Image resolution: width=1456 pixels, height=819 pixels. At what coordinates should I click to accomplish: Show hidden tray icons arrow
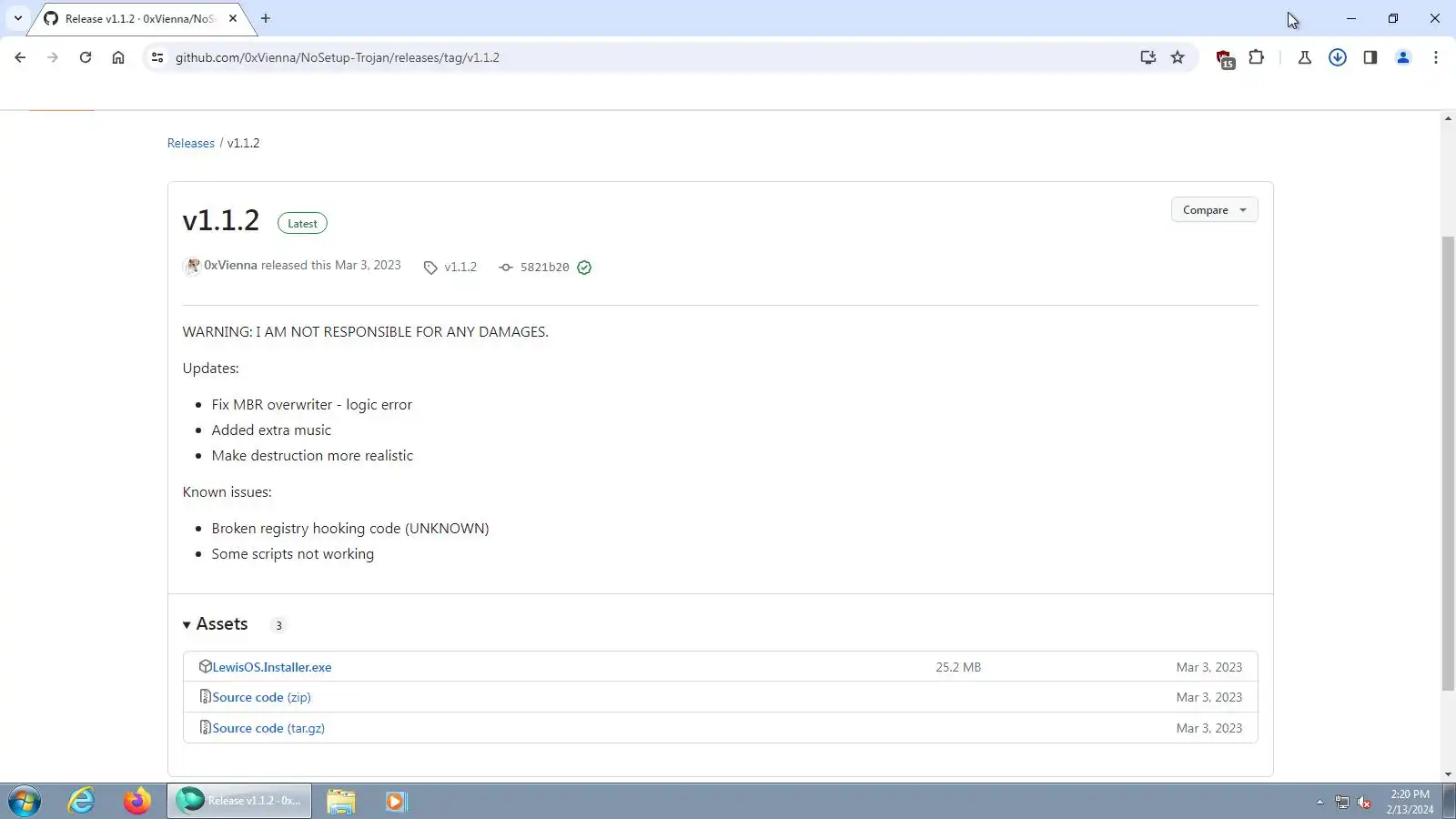[1319, 802]
